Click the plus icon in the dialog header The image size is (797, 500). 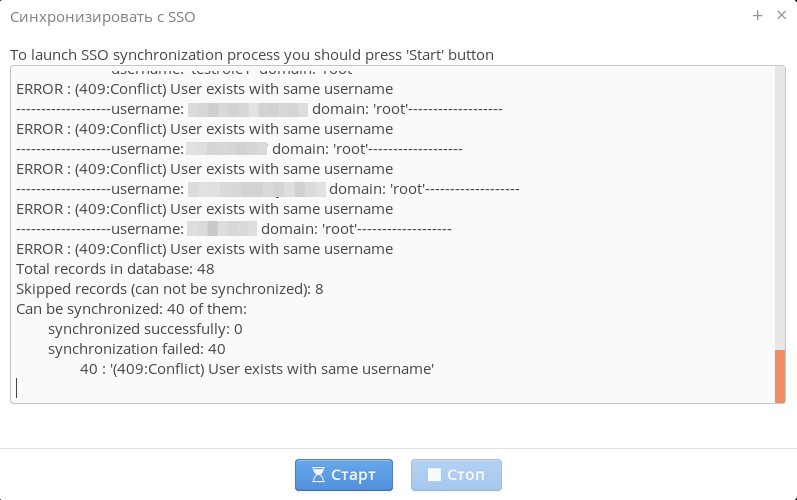[x=758, y=15]
